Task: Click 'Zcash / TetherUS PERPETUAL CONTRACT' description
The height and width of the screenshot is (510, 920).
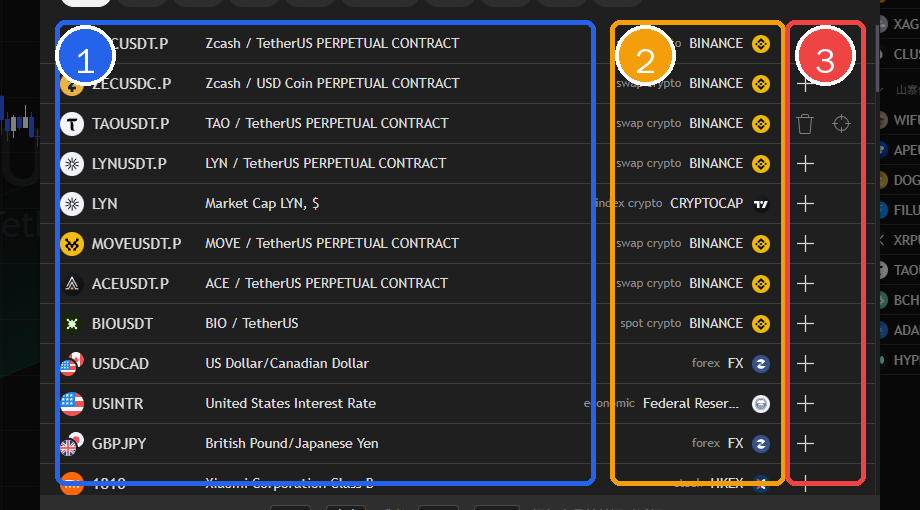Action: (x=332, y=43)
